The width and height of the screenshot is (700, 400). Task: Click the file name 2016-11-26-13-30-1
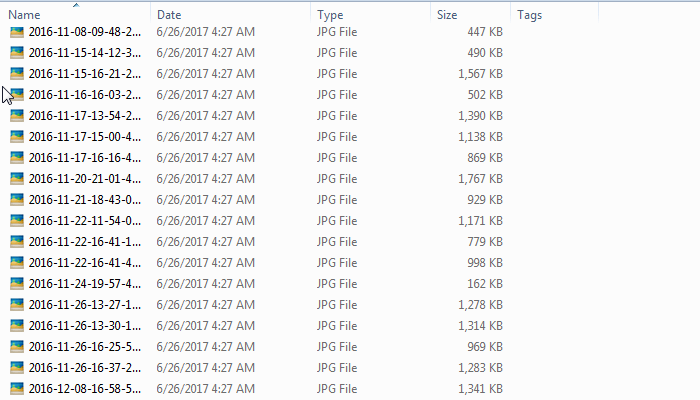pos(85,326)
